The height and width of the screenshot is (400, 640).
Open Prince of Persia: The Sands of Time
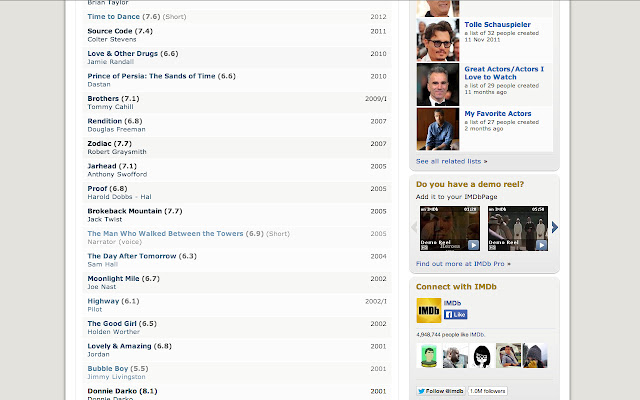pyautogui.click(x=151, y=76)
